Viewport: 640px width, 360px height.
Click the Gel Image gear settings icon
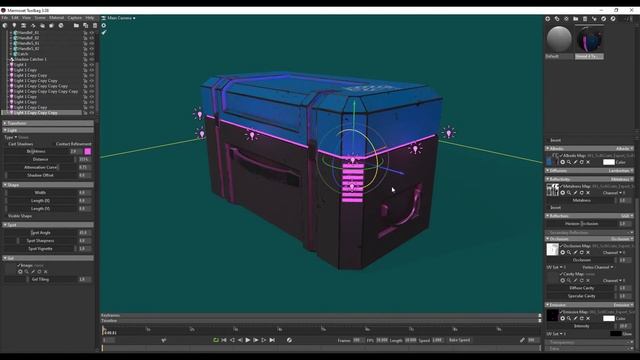(20, 272)
